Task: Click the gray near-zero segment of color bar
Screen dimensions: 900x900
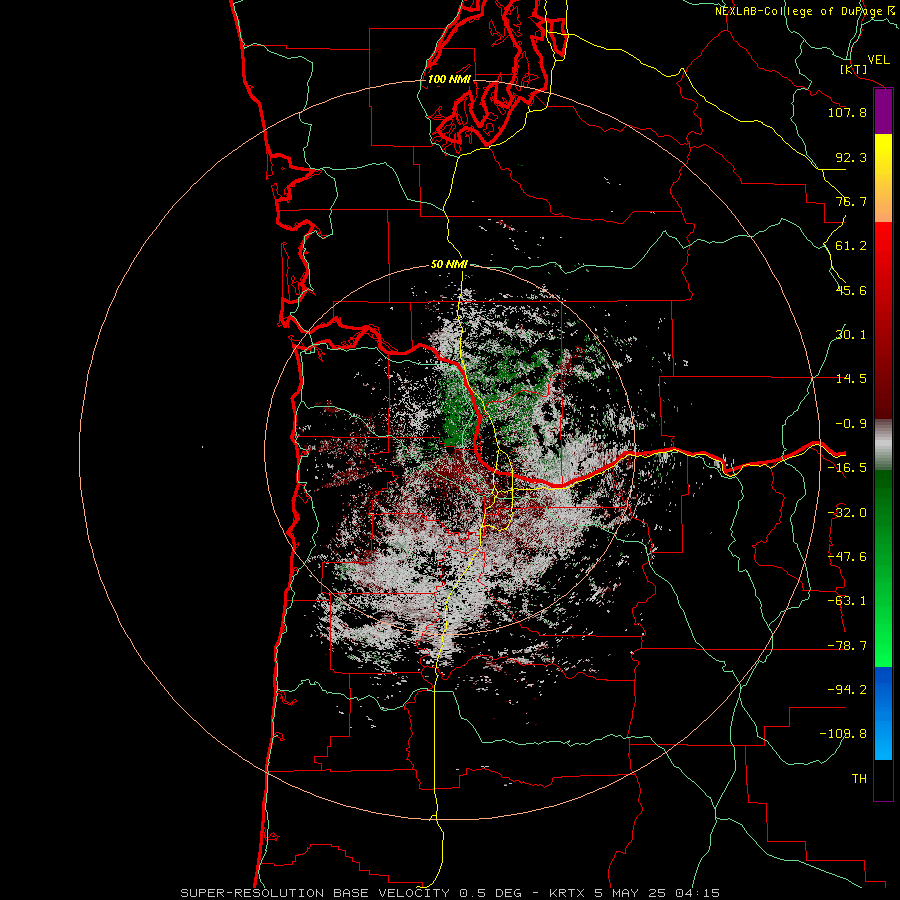Action: click(883, 445)
